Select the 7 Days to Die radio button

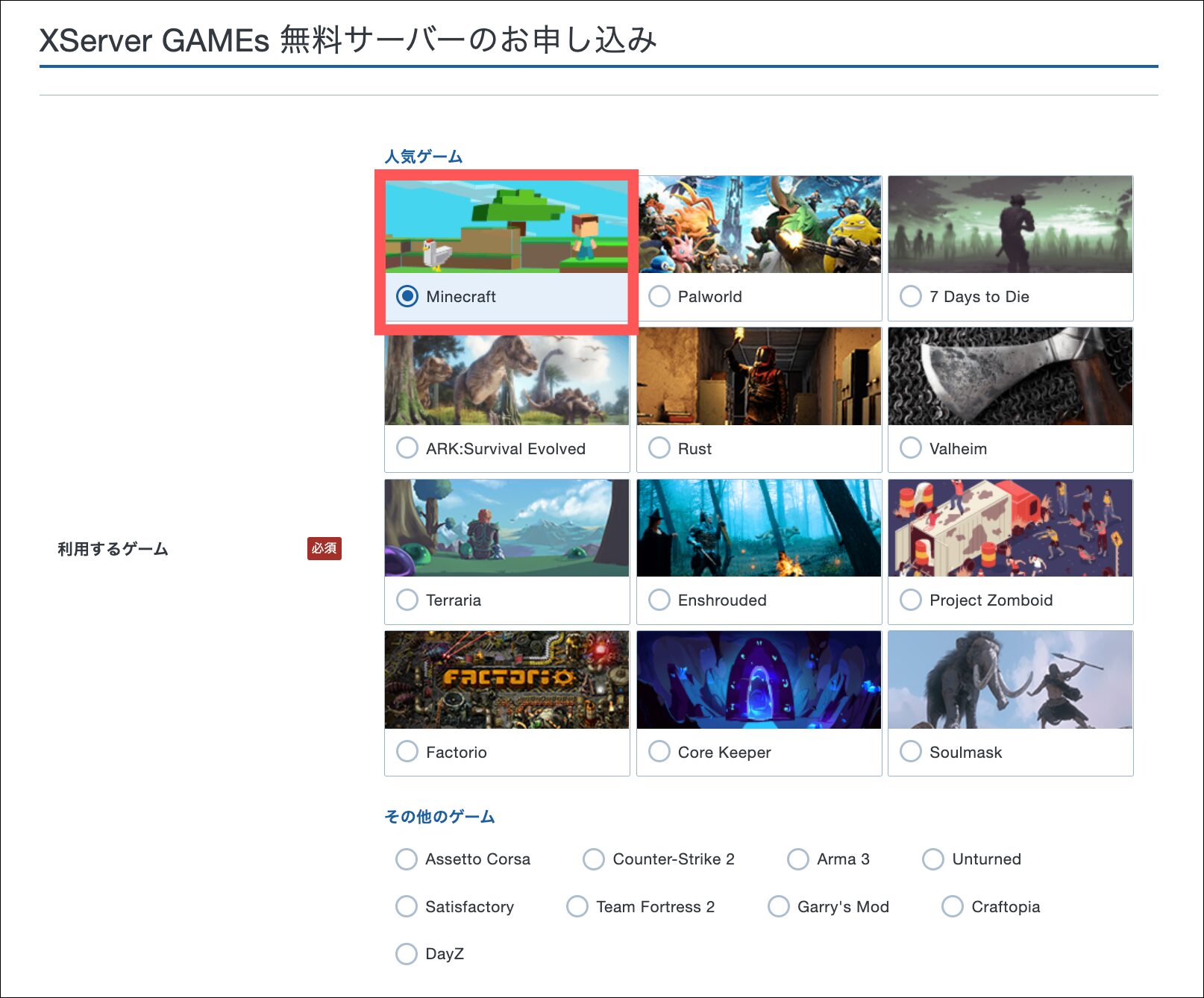[x=911, y=296]
